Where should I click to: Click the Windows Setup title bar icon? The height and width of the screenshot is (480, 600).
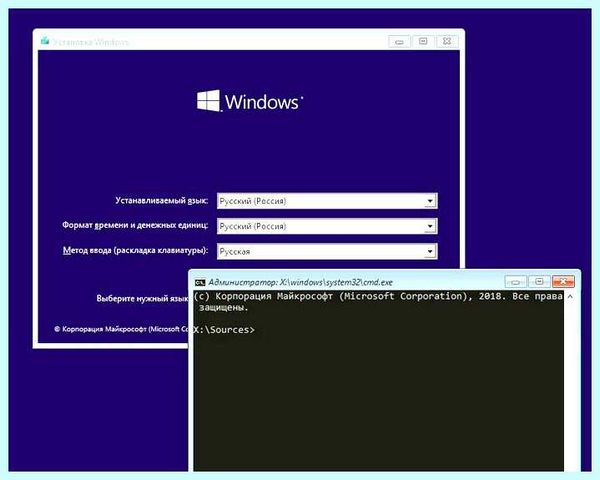pos(45,41)
